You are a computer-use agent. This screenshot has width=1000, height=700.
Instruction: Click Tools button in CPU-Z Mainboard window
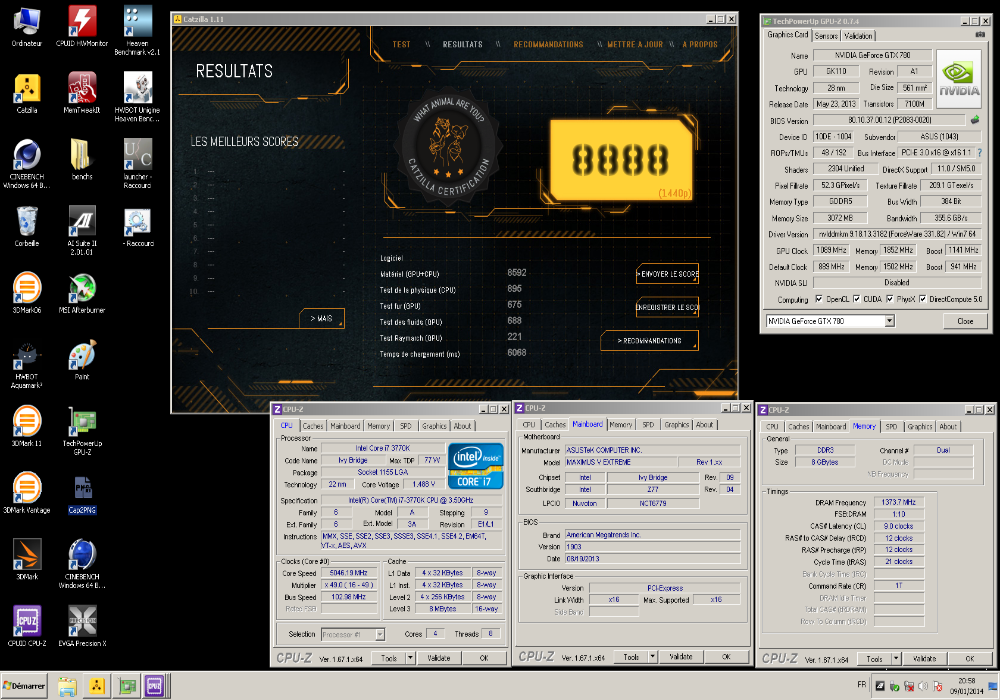click(x=631, y=656)
